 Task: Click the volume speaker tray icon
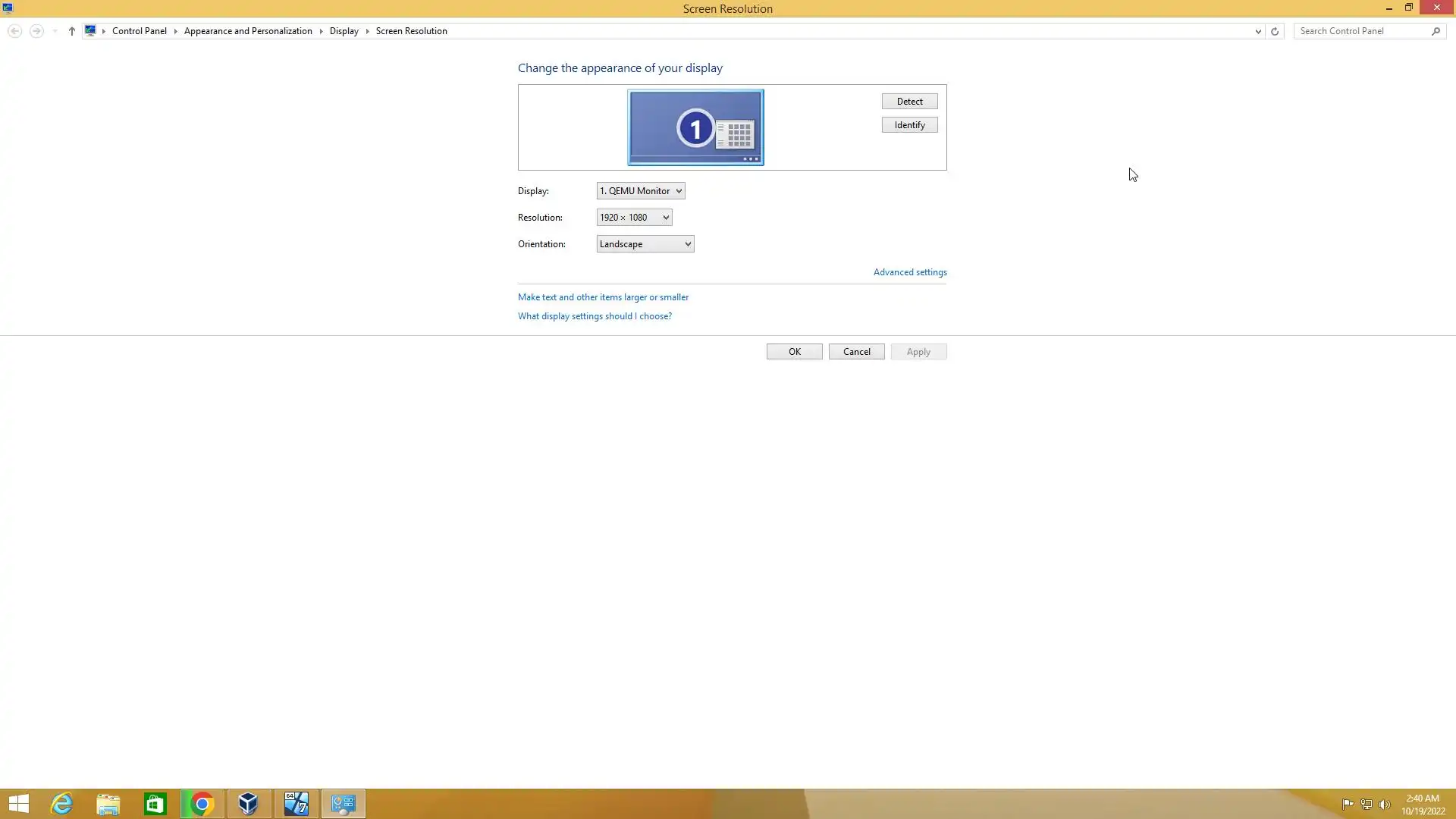(1385, 805)
